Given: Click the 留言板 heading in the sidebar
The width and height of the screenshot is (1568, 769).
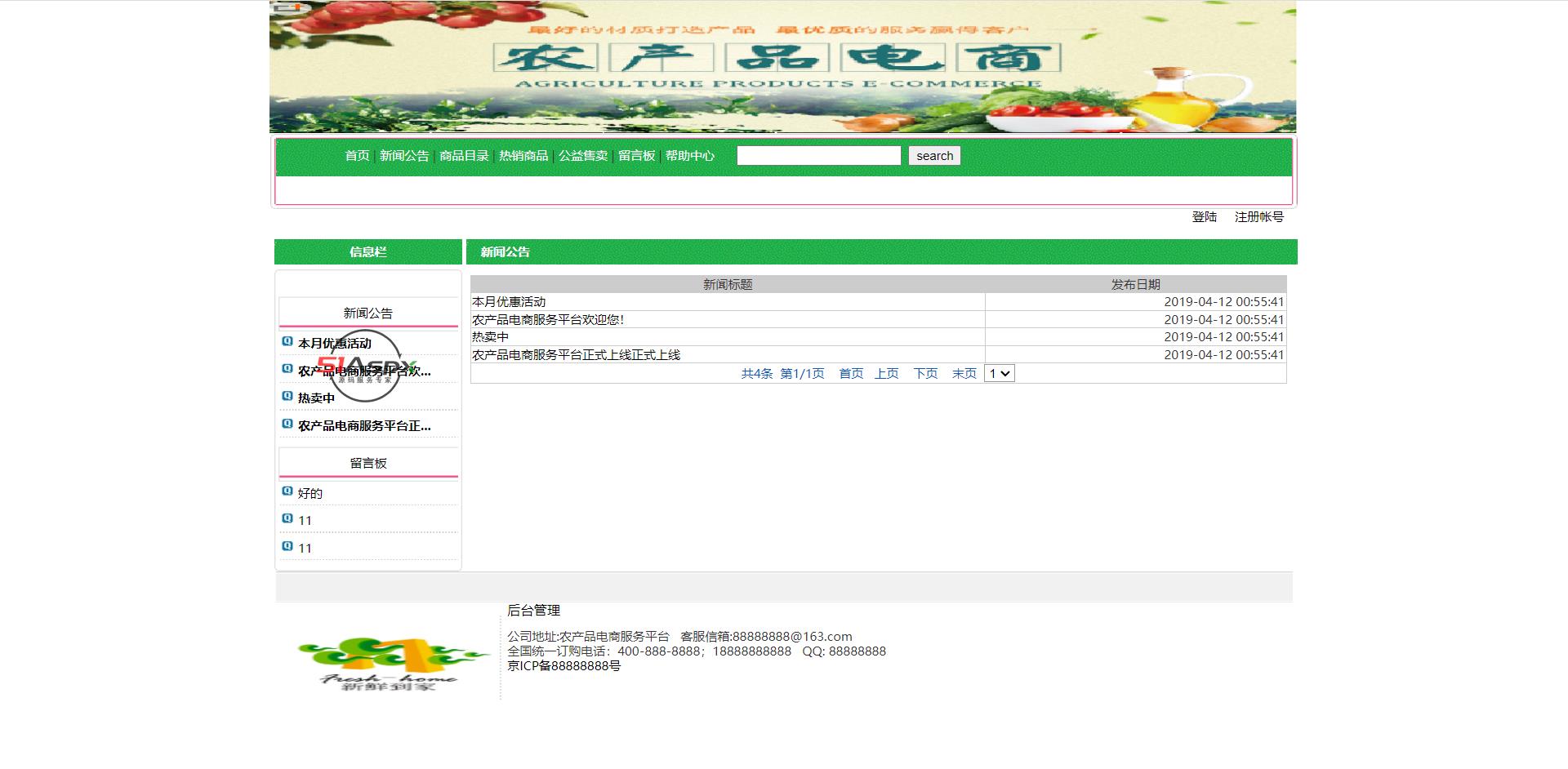Looking at the screenshot, I should pyautogui.click(x=368, y=464).
